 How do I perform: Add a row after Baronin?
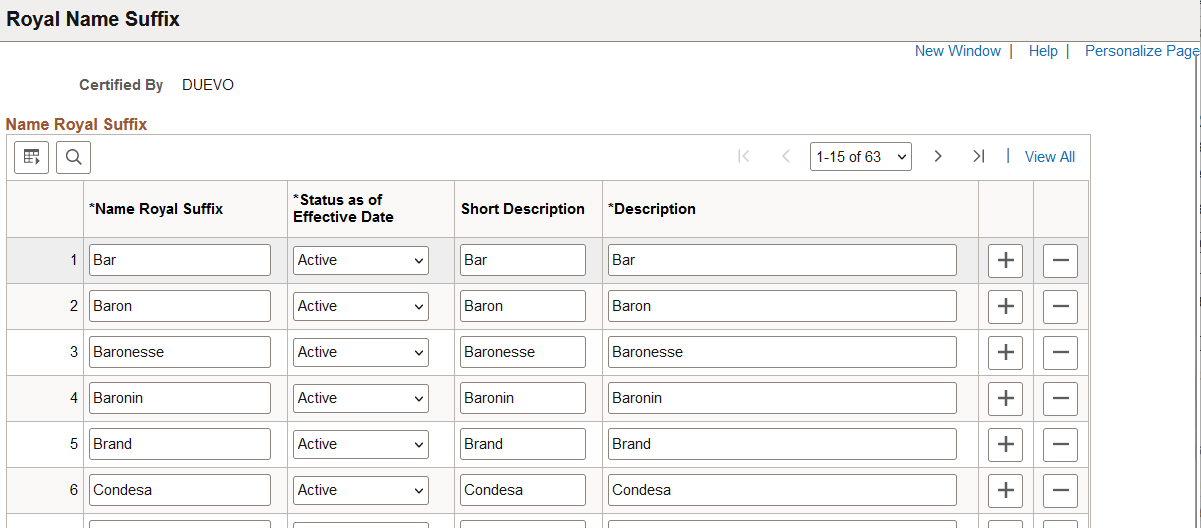coord(1006,398)
